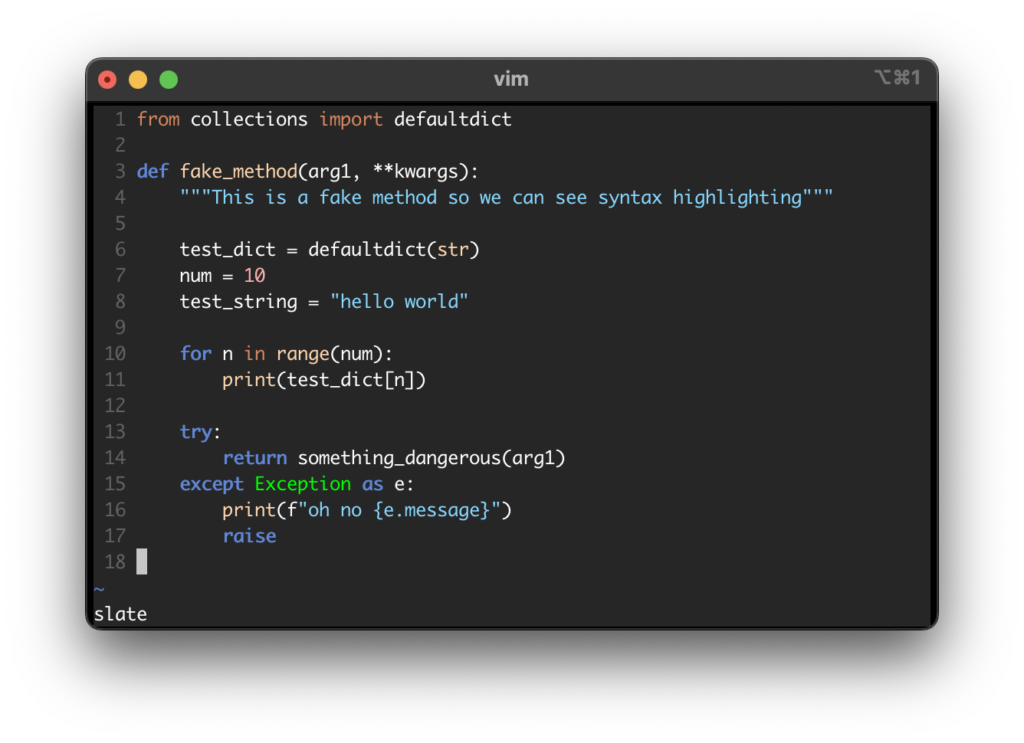Click the vim window title
The image size is (1024, 743).
(511, 79)
